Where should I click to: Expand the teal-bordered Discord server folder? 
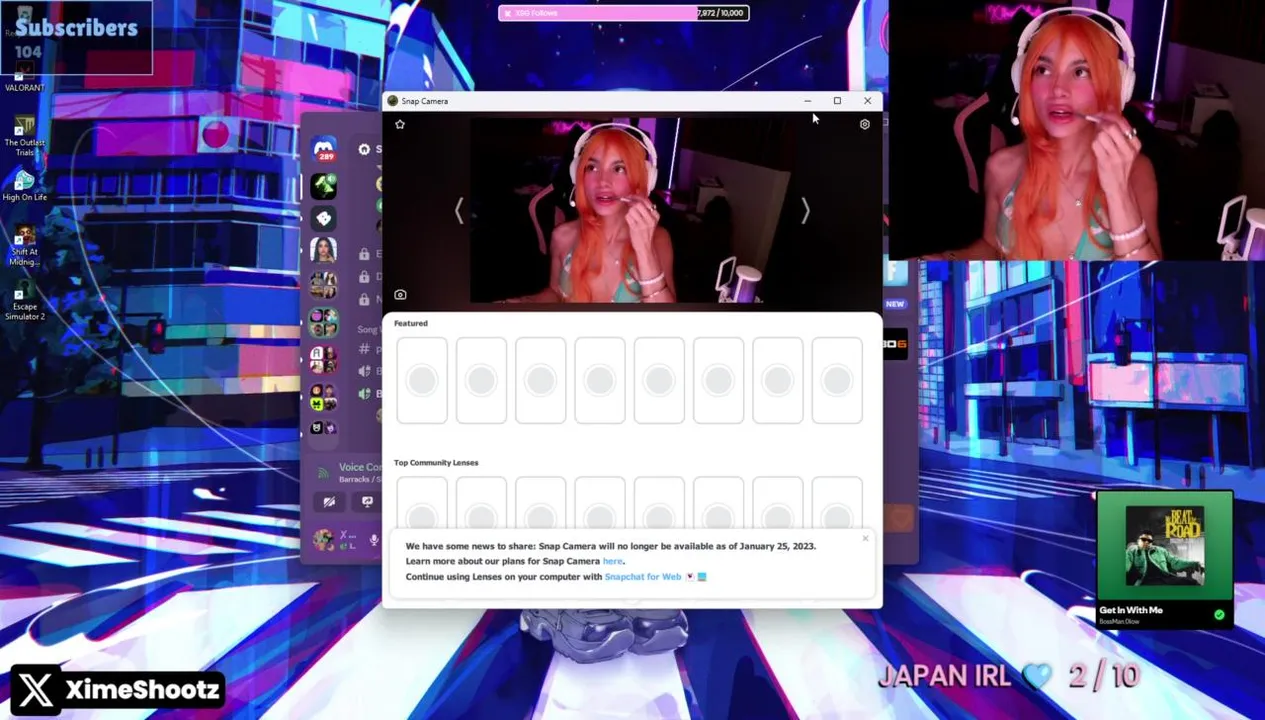tap(324, 321)
